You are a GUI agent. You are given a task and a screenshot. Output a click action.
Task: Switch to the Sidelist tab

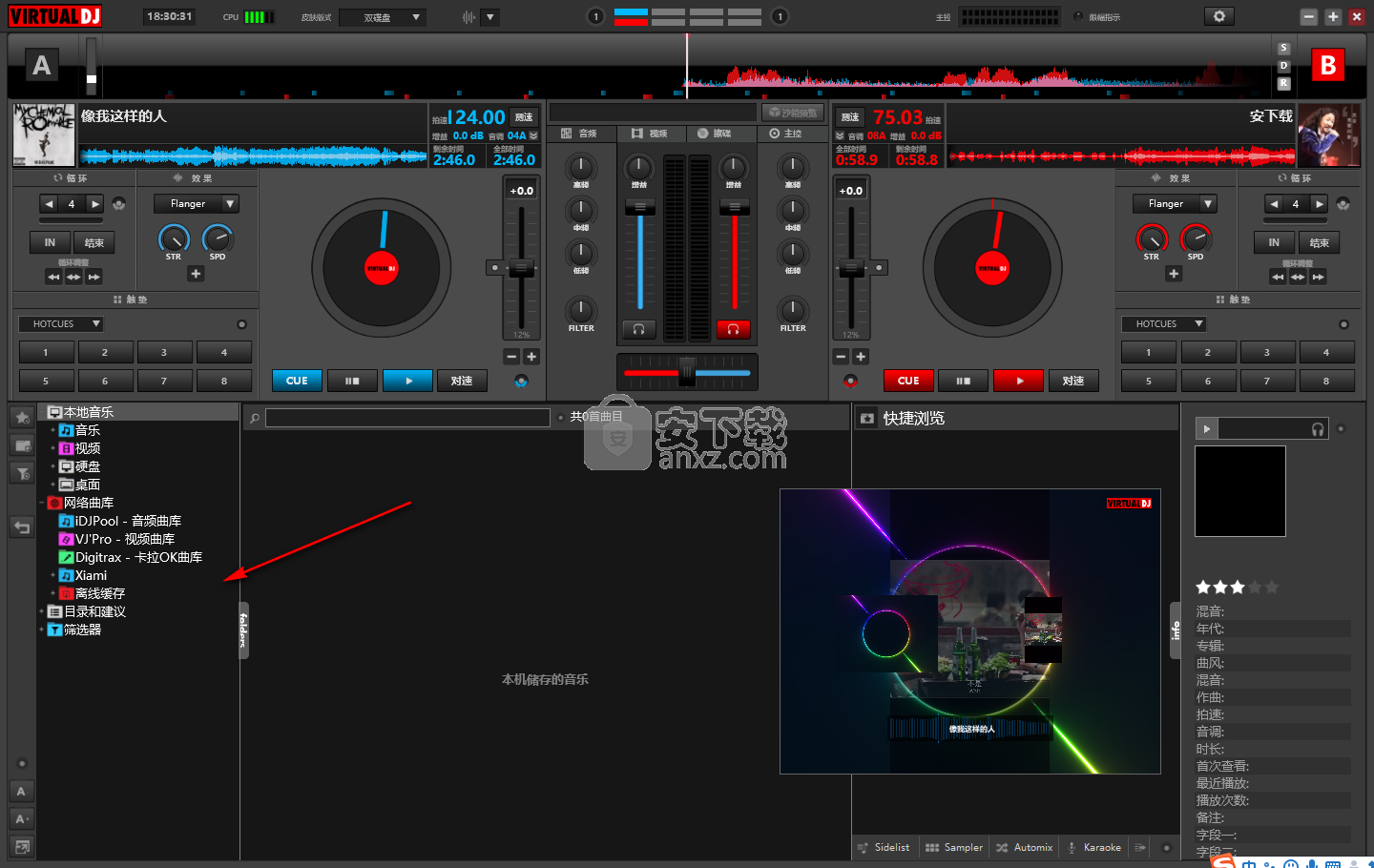point(884,847)
